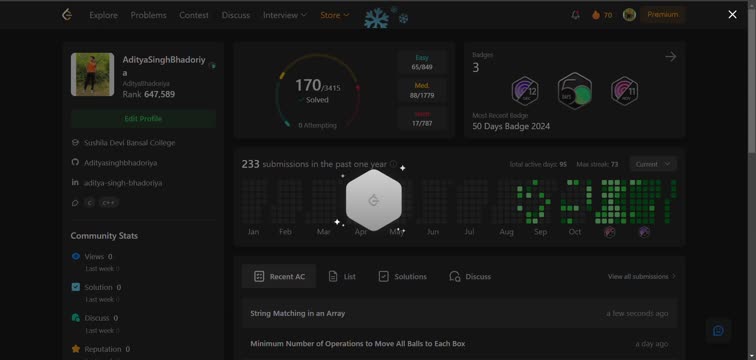Open the notifications bell
Image resolution: width=756 pixels, height=360 pixels.
click(575, 15)
